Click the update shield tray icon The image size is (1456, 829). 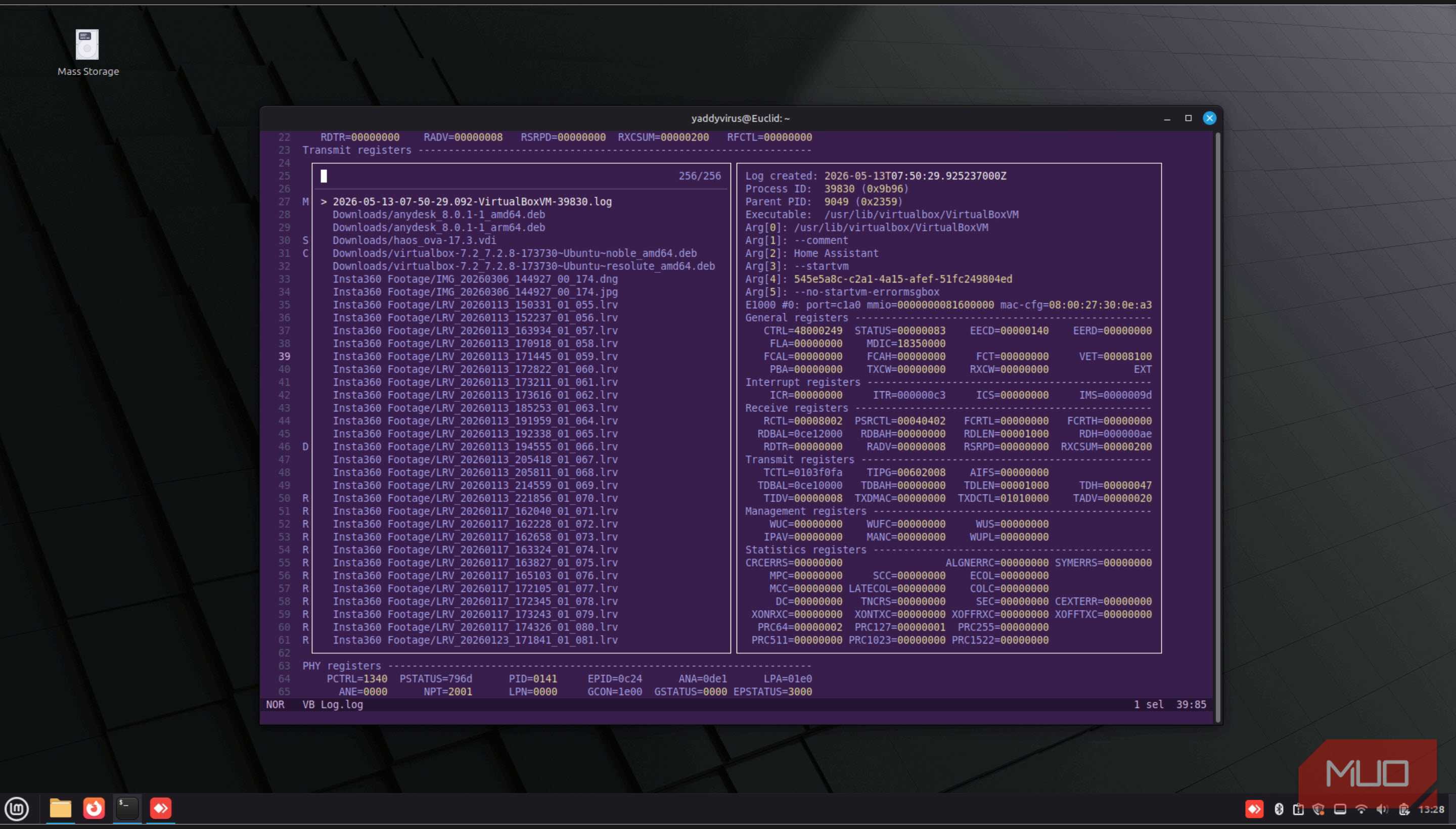1318,809
